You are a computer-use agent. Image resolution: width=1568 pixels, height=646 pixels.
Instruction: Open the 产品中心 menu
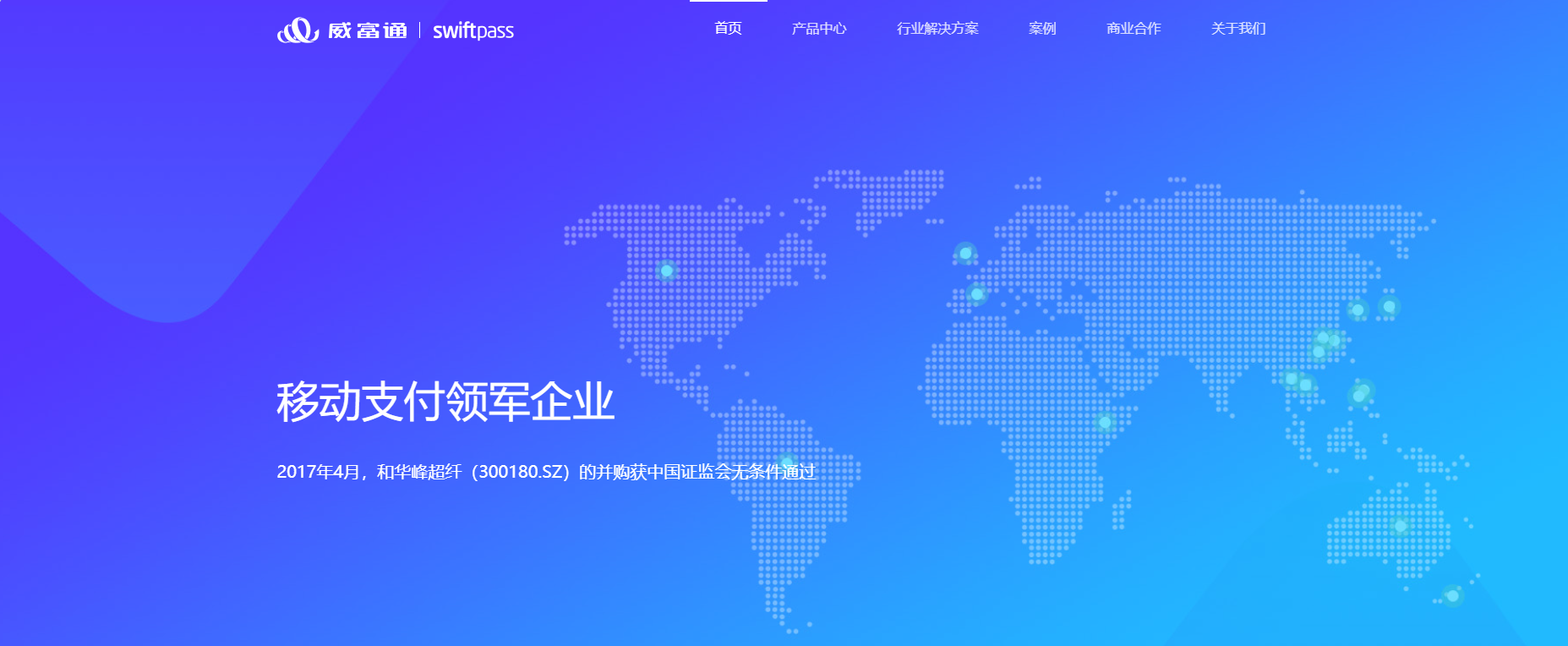pos(819,29)
